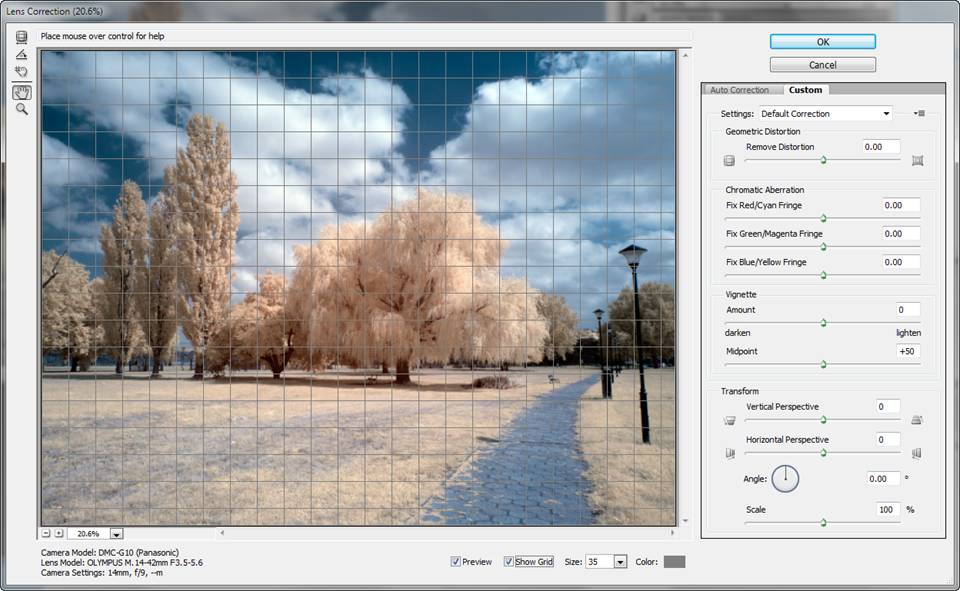Click the Angle dial control
The width and height of the screenshot is (960, 591).
(x=785, y=479)
